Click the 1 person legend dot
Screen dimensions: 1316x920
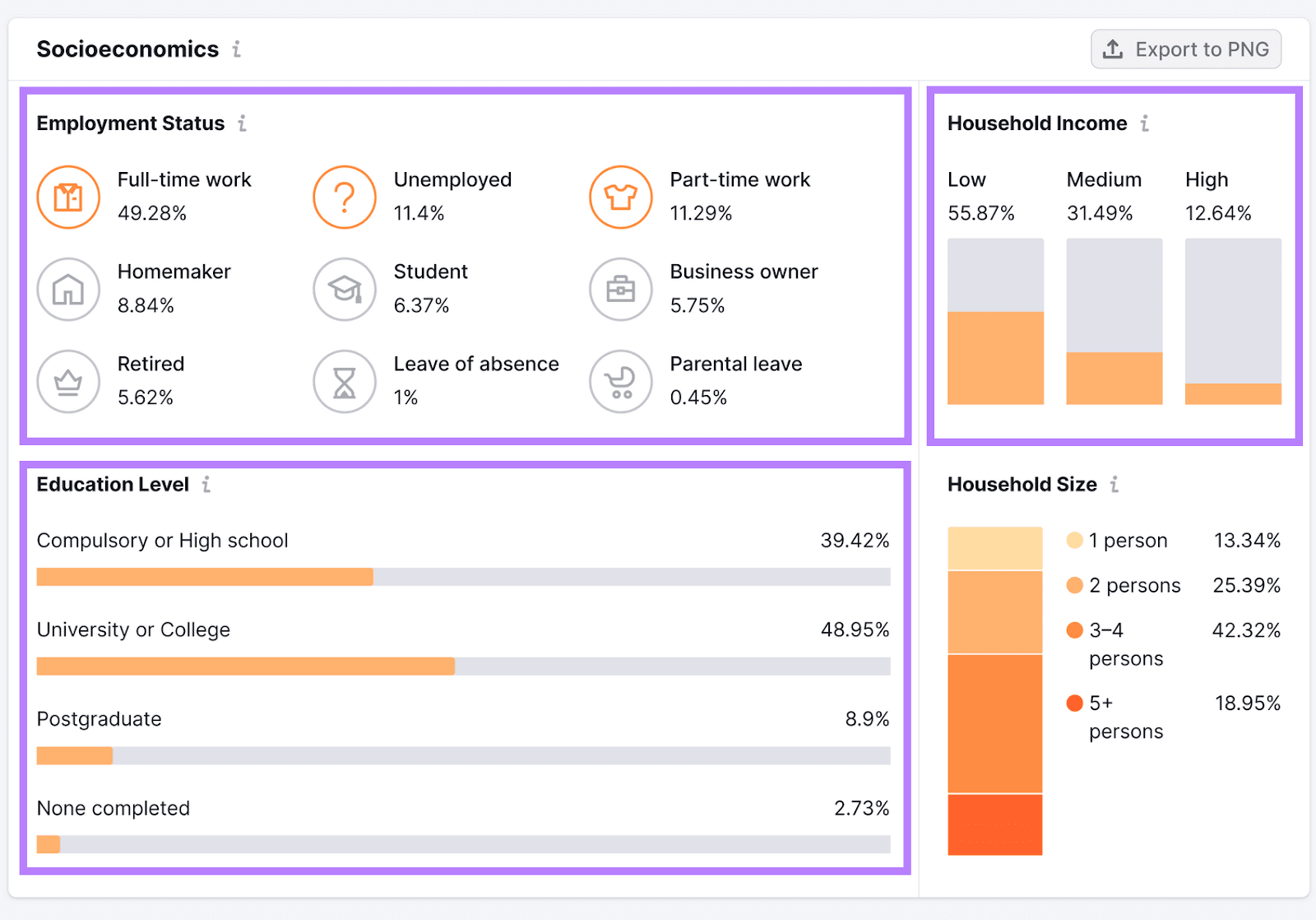coord(1073,541)
